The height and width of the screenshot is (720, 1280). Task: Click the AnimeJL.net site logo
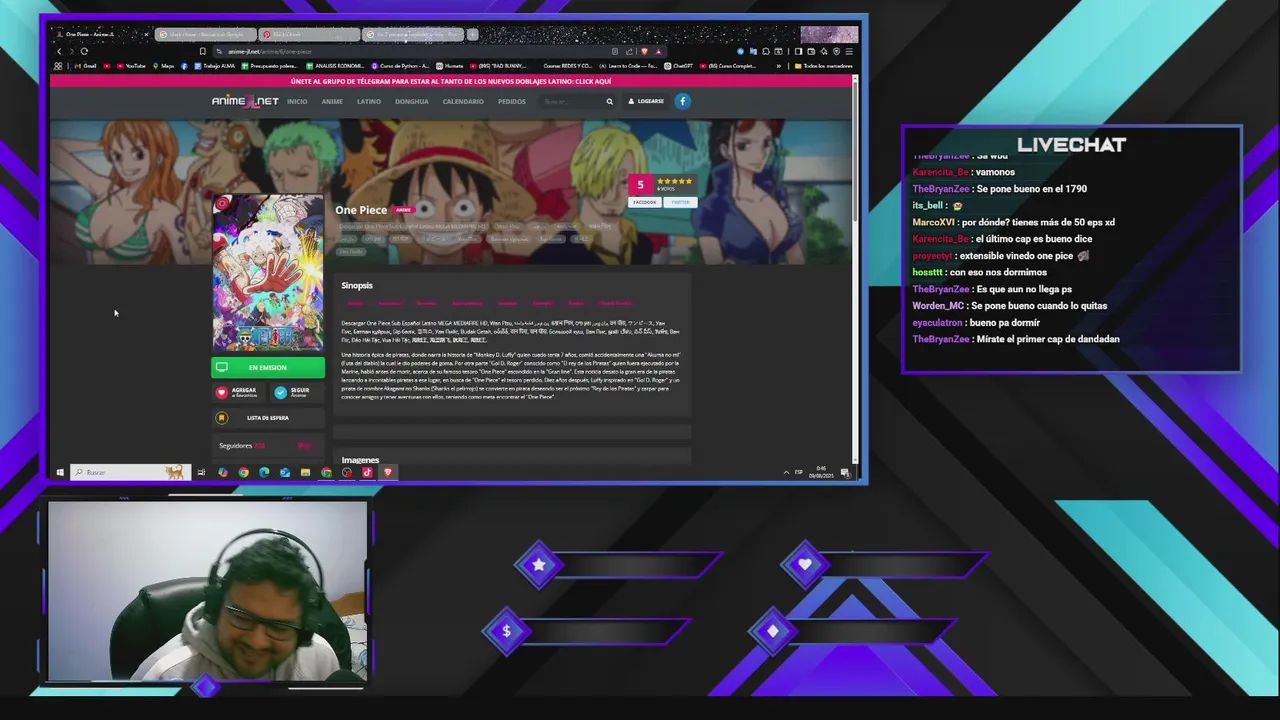click(x=245, y=101)
